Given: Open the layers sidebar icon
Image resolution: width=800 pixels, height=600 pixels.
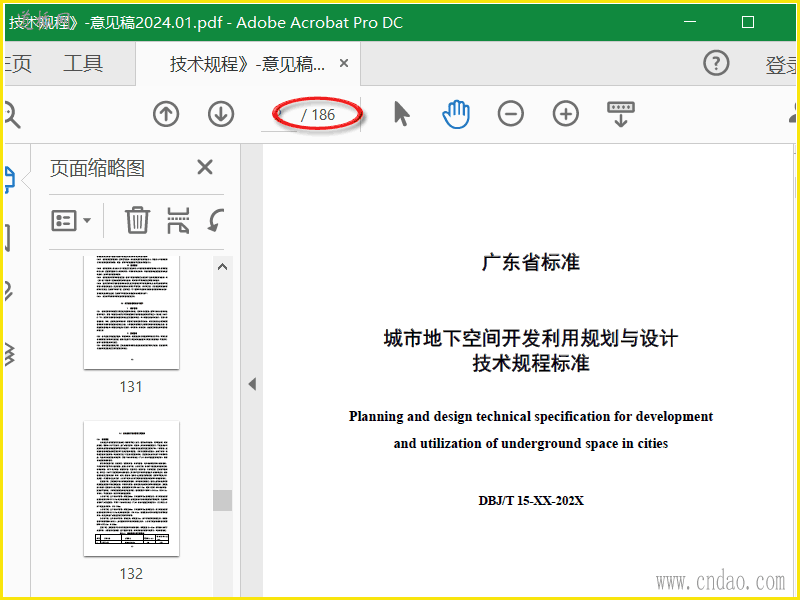Looking at the screenshot, I should pos(9,354).
